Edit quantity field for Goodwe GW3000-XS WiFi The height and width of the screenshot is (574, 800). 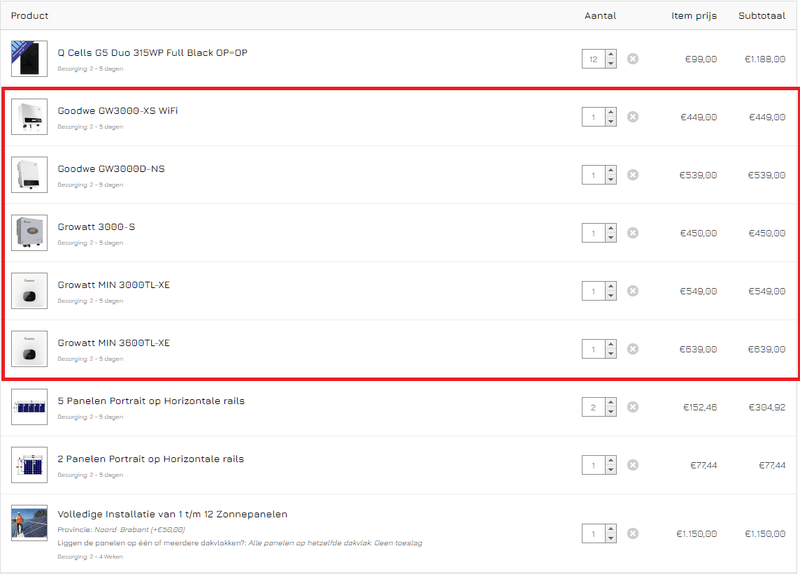[593, 117]
